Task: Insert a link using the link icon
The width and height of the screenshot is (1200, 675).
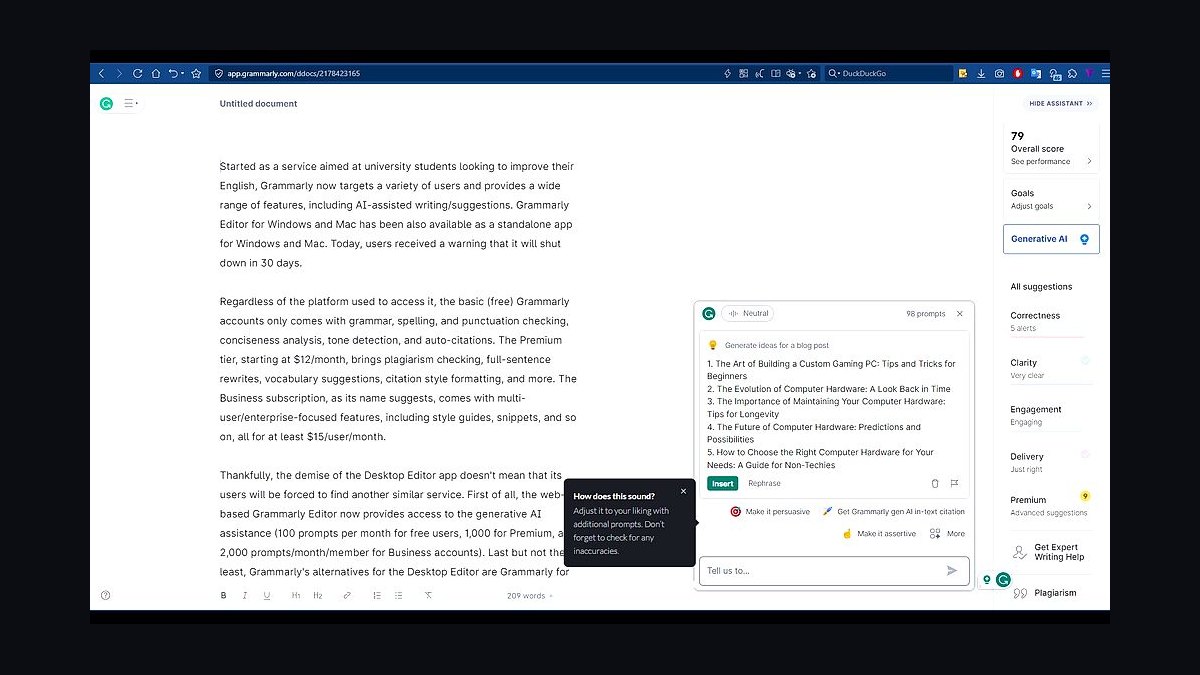Action: [347, 595]
